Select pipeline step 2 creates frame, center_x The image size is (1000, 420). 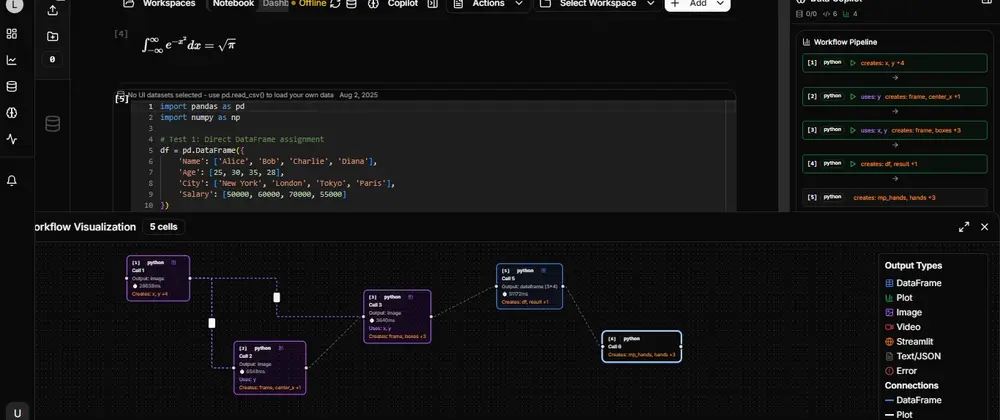point(895,96)
